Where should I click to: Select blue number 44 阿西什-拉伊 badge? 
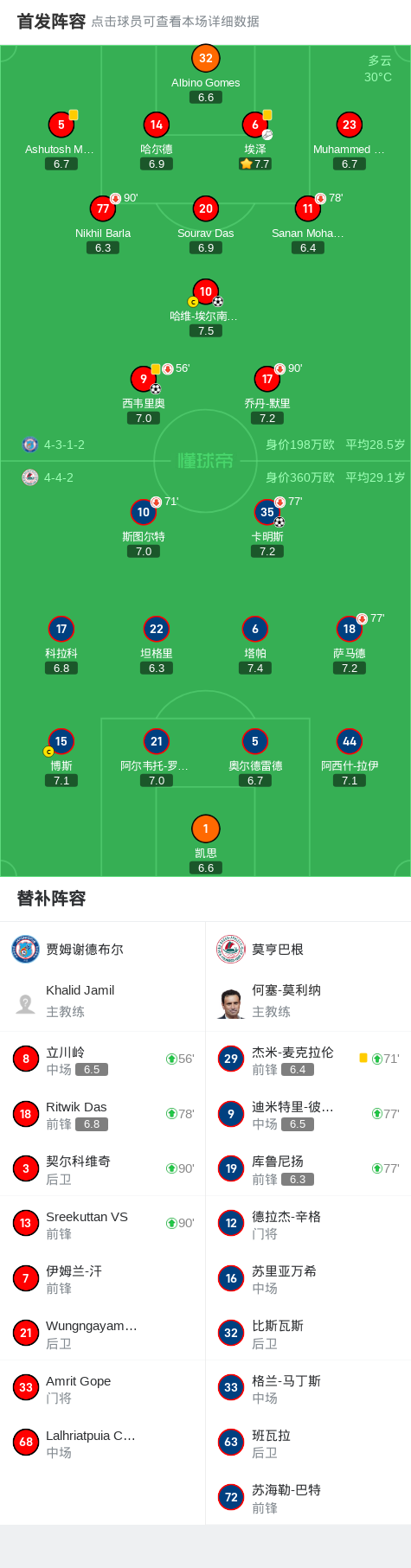[349, 741]
